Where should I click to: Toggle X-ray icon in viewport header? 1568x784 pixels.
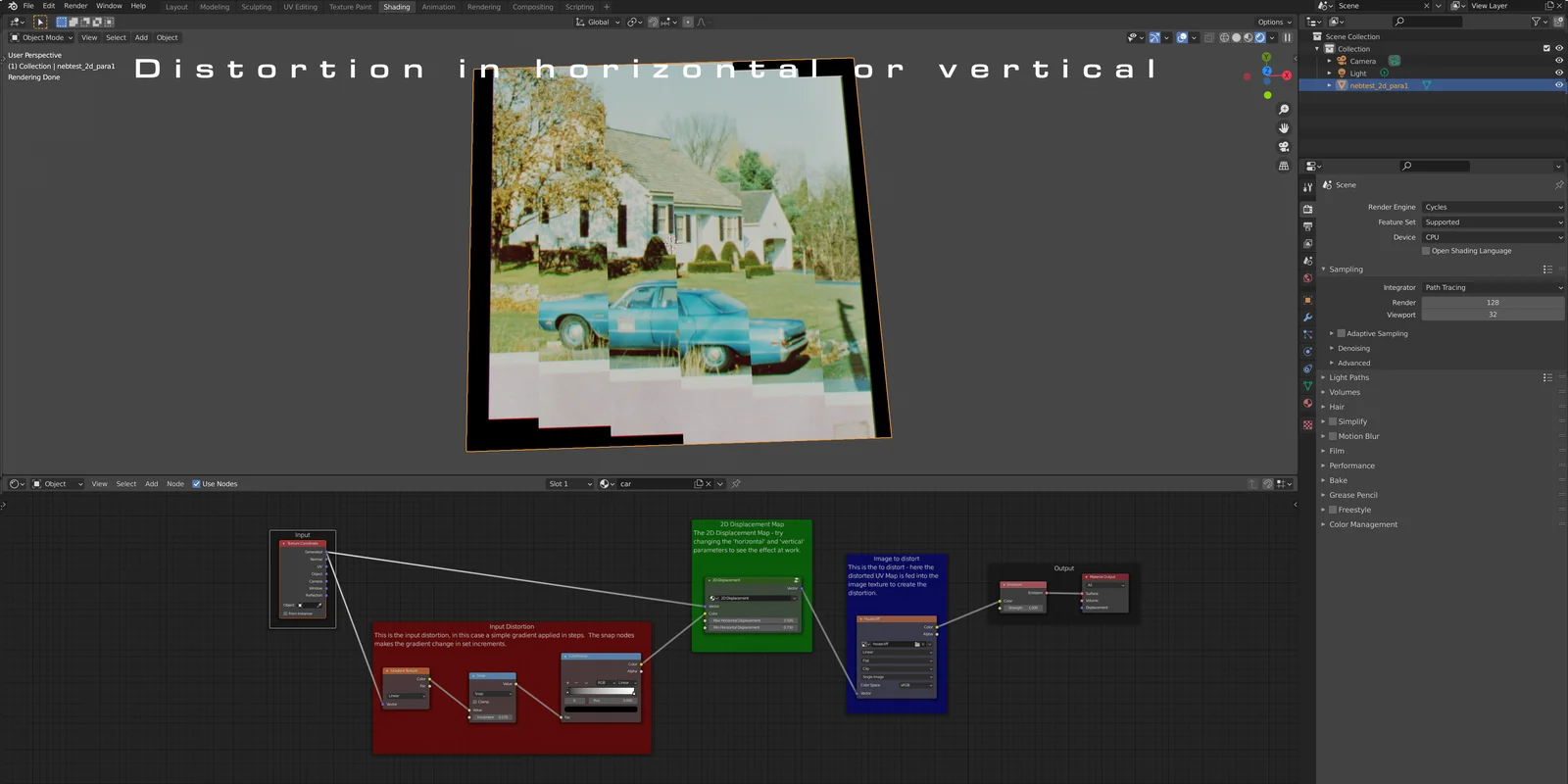(1209, 37)
